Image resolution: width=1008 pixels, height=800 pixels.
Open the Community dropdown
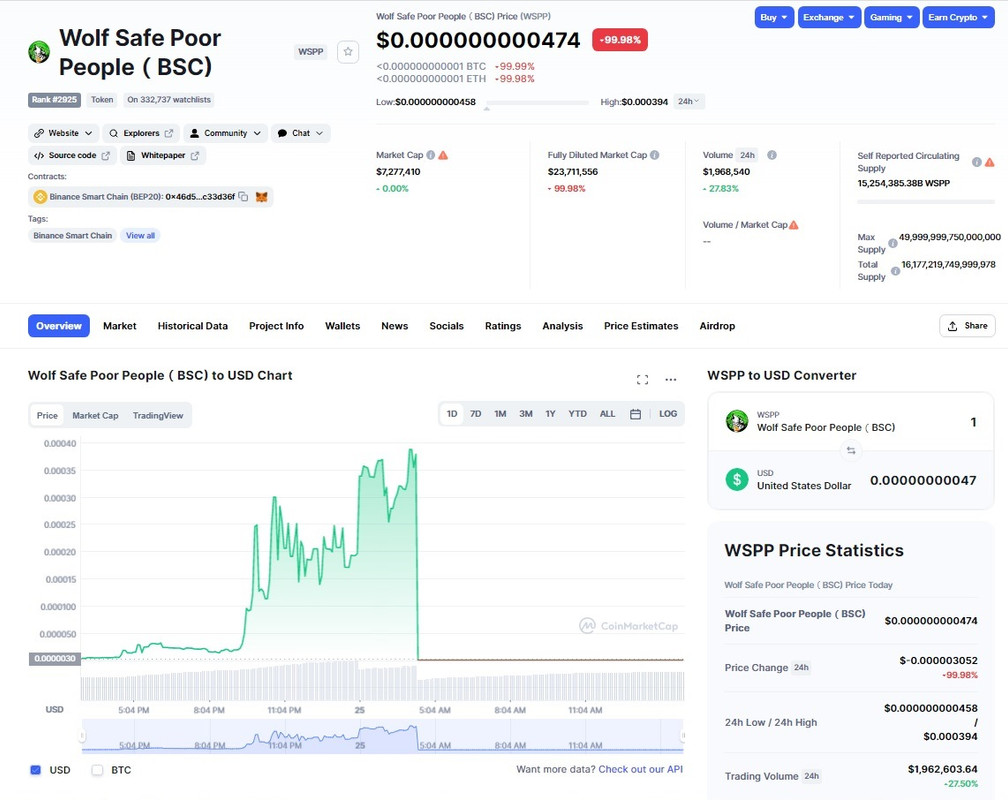pos(226,133)
